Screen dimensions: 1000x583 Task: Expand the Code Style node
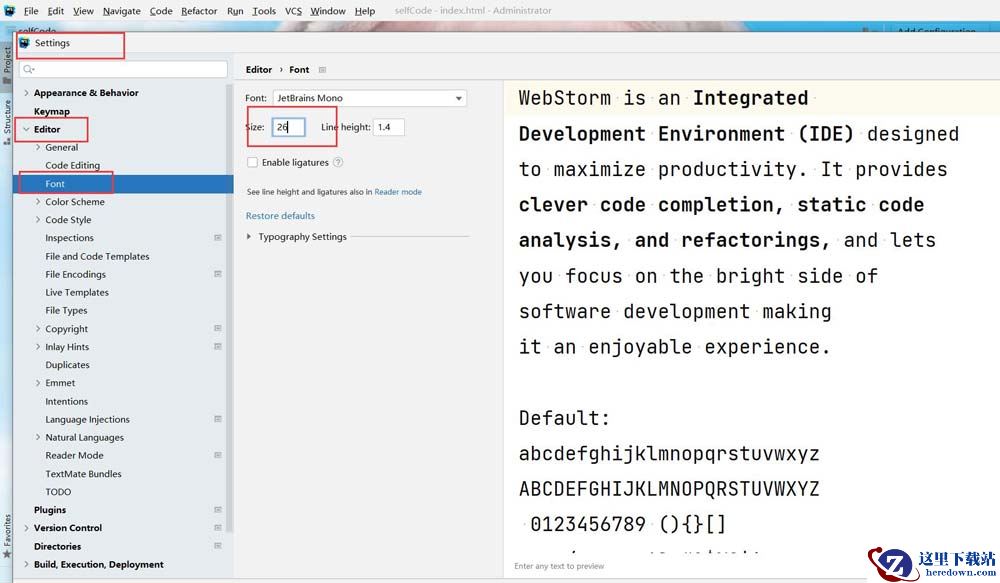coord(38,219)
